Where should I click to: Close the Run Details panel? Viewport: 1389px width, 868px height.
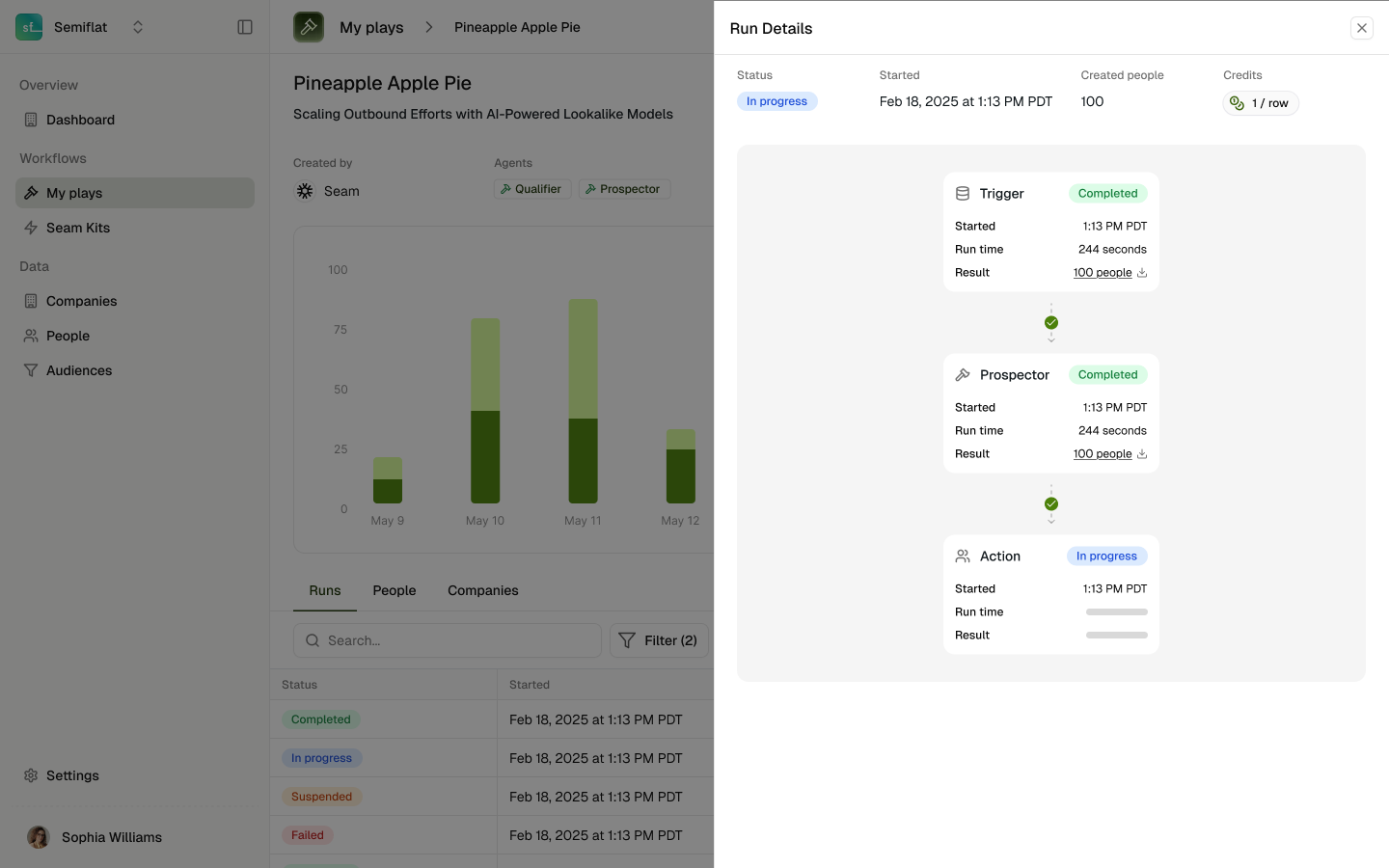click(x=1361, y=28)
